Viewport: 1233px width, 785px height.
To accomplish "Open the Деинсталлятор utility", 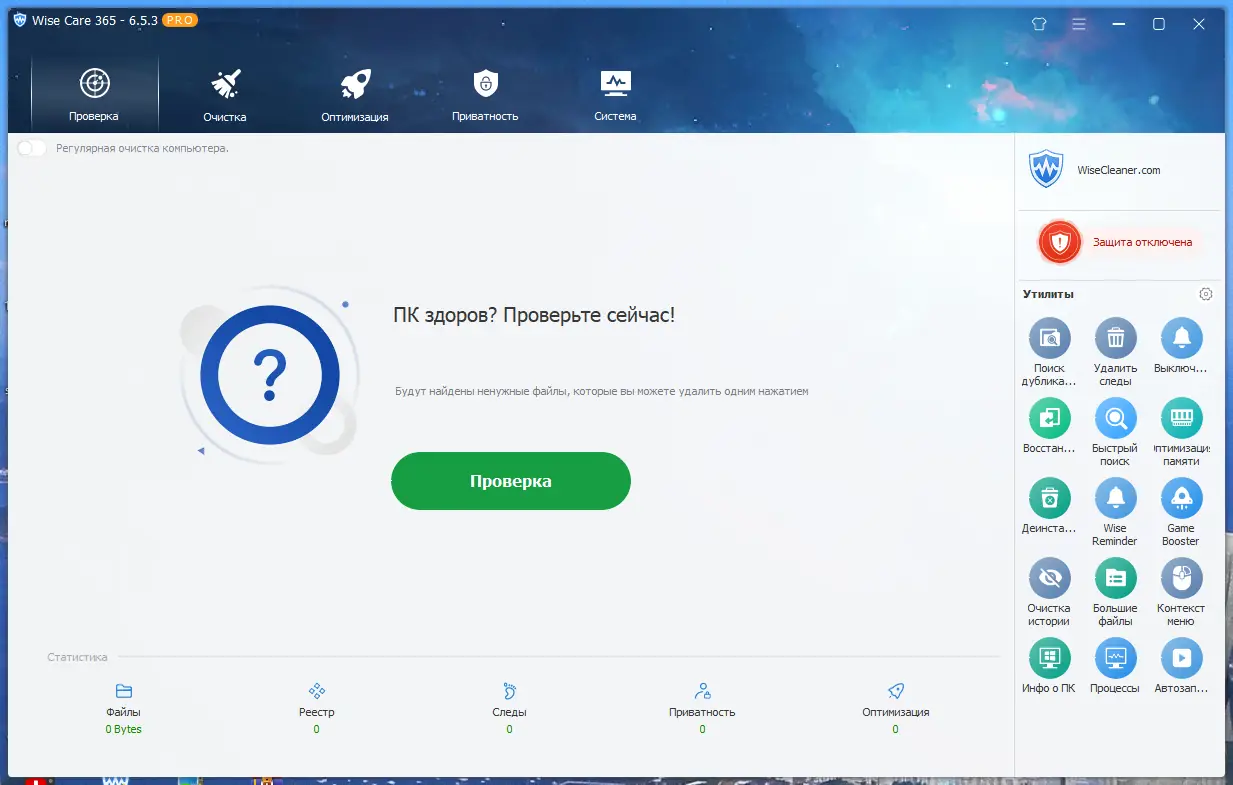I will click(1048, 498).
